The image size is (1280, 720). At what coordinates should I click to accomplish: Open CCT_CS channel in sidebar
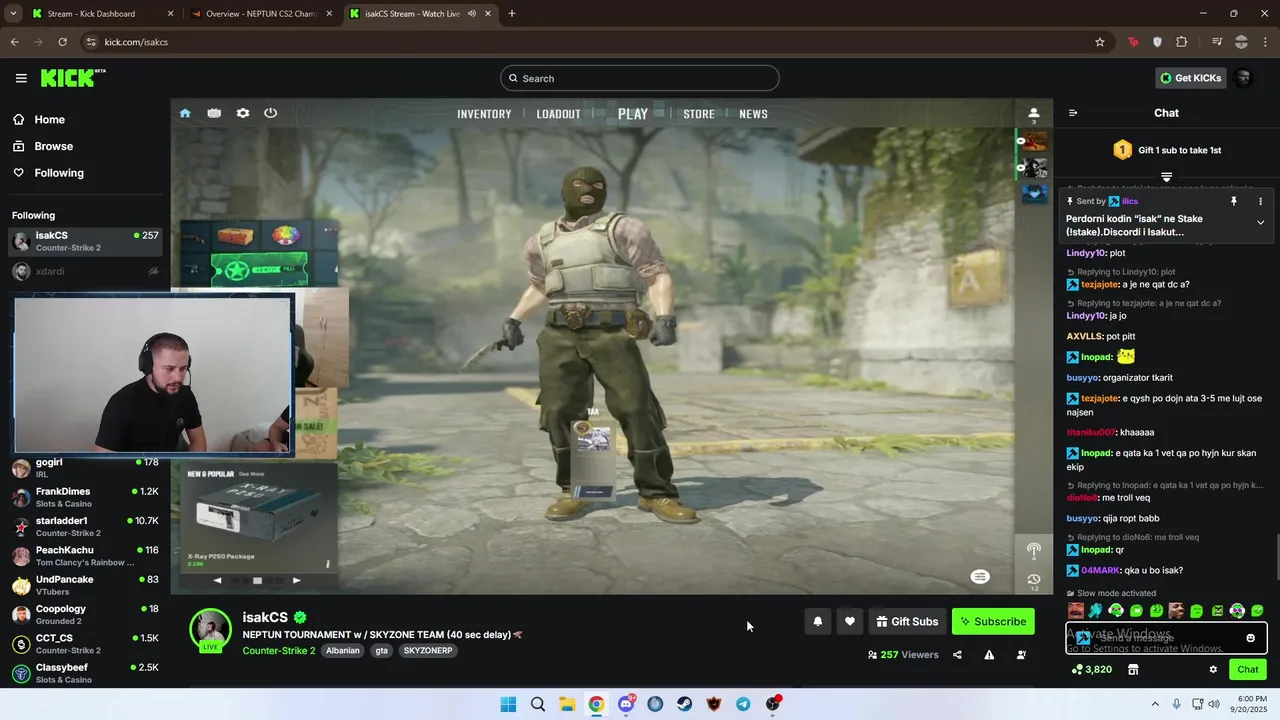pyautogui.click(x=85, y=643)
